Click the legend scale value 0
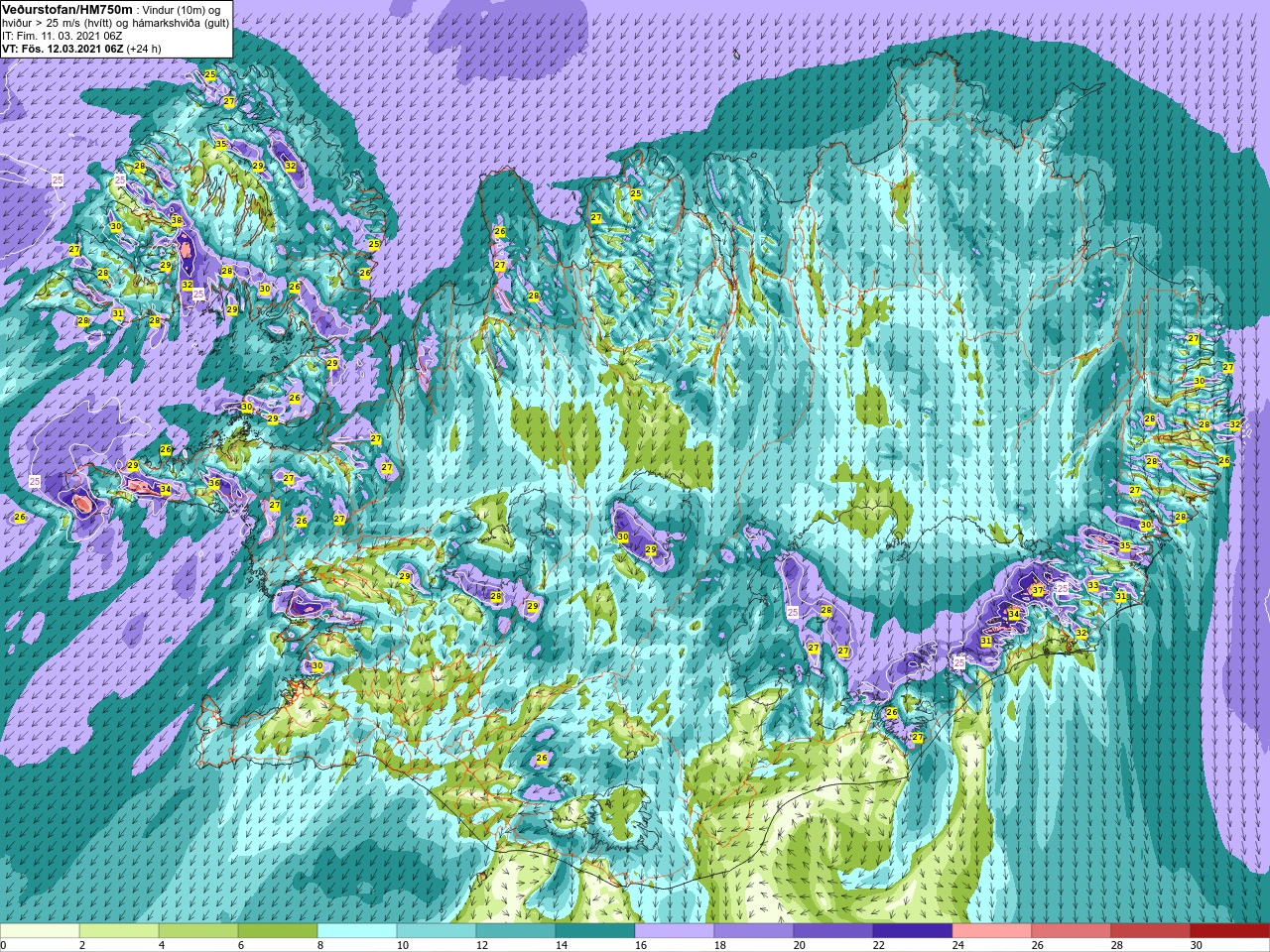Image resolution: width=1270 pixels, height=952 pixels. [x=4, y=945]
